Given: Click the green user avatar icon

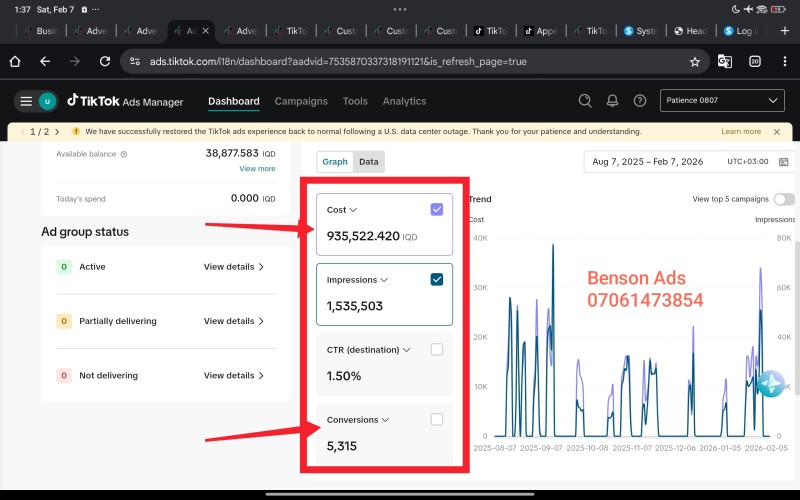Looking at the screenshot, I should click(47, 101).
